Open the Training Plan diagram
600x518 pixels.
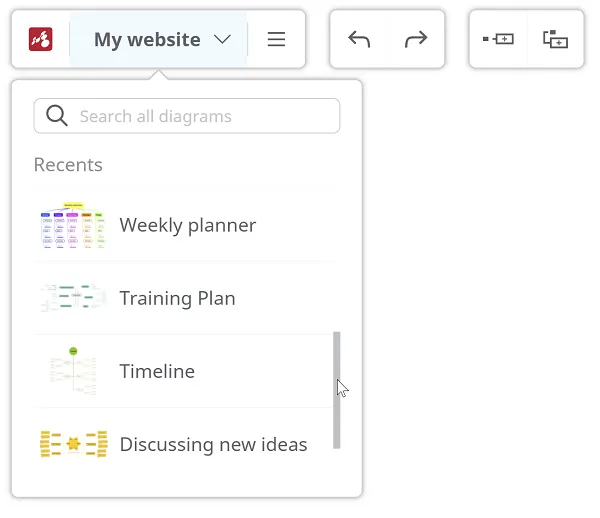(x=177, y=298)
